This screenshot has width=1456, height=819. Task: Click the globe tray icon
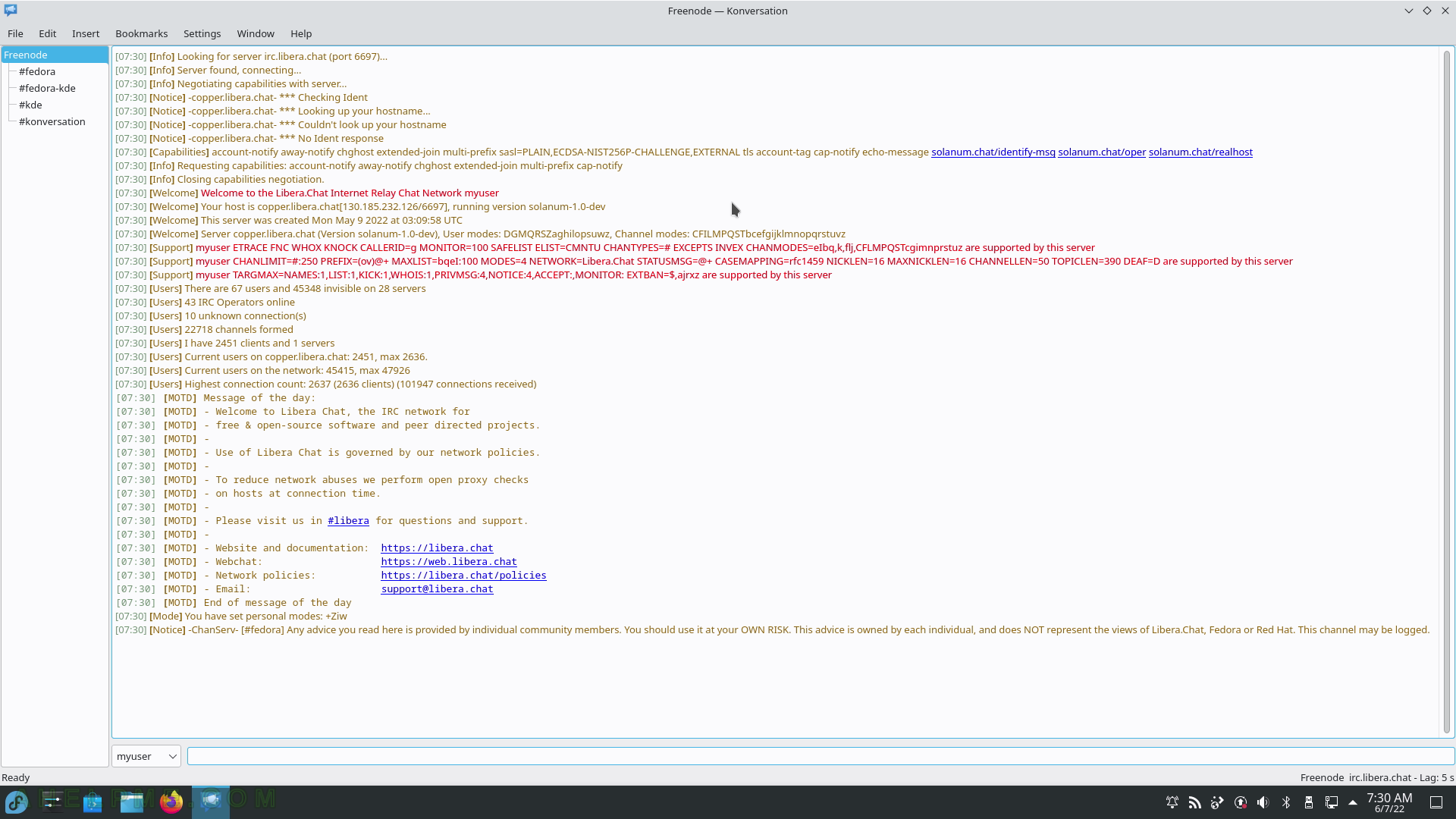coord(1218,802)
